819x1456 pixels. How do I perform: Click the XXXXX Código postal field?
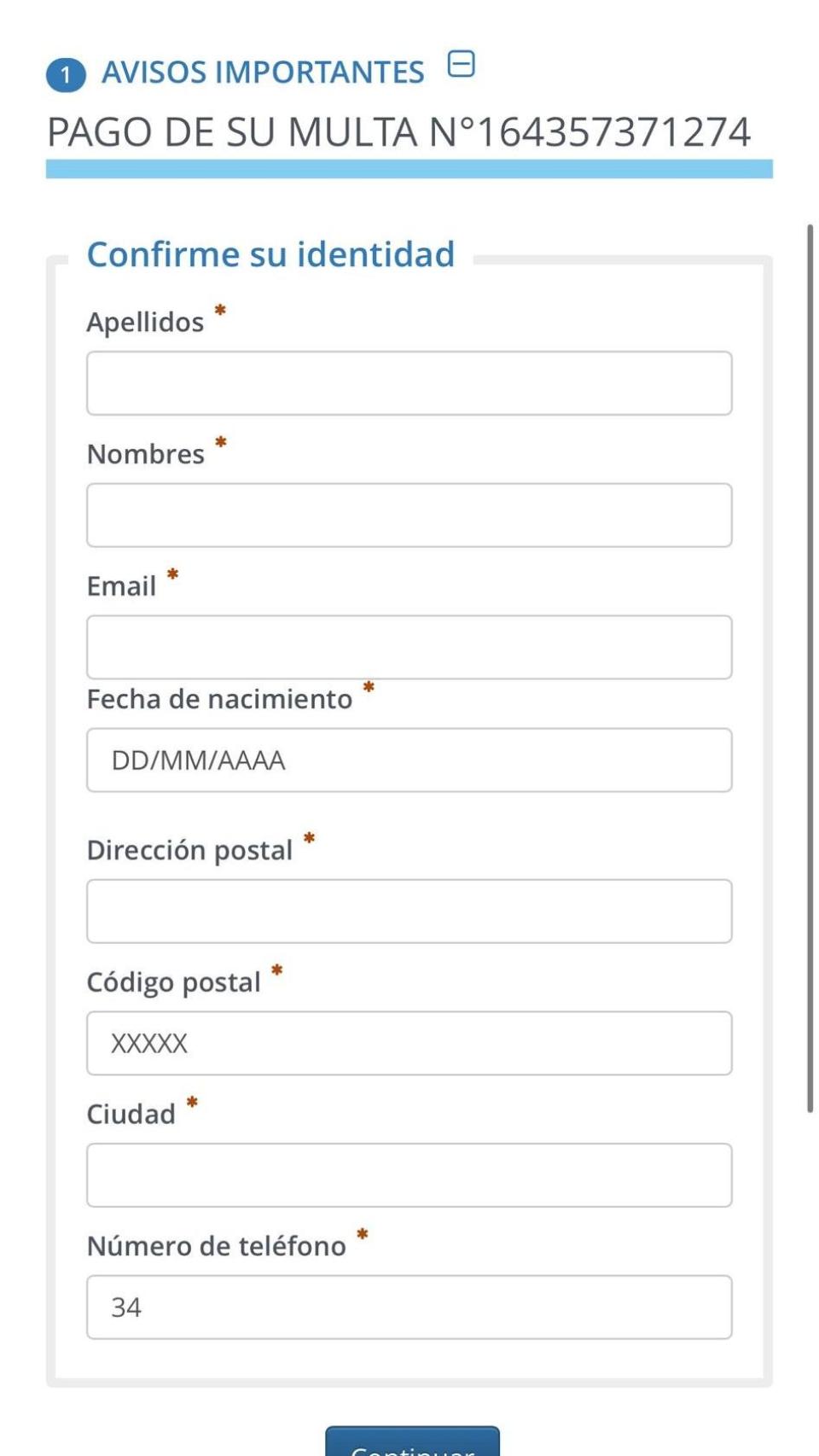click(x=408, y=1043)
